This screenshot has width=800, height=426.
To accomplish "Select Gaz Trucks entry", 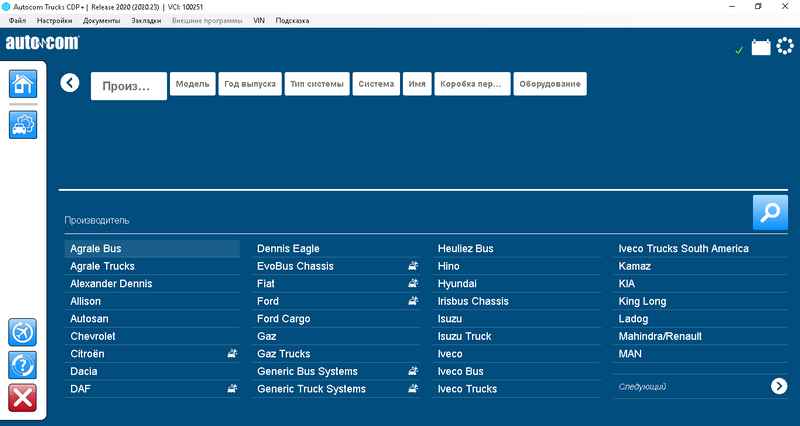I will pos(337,354).
